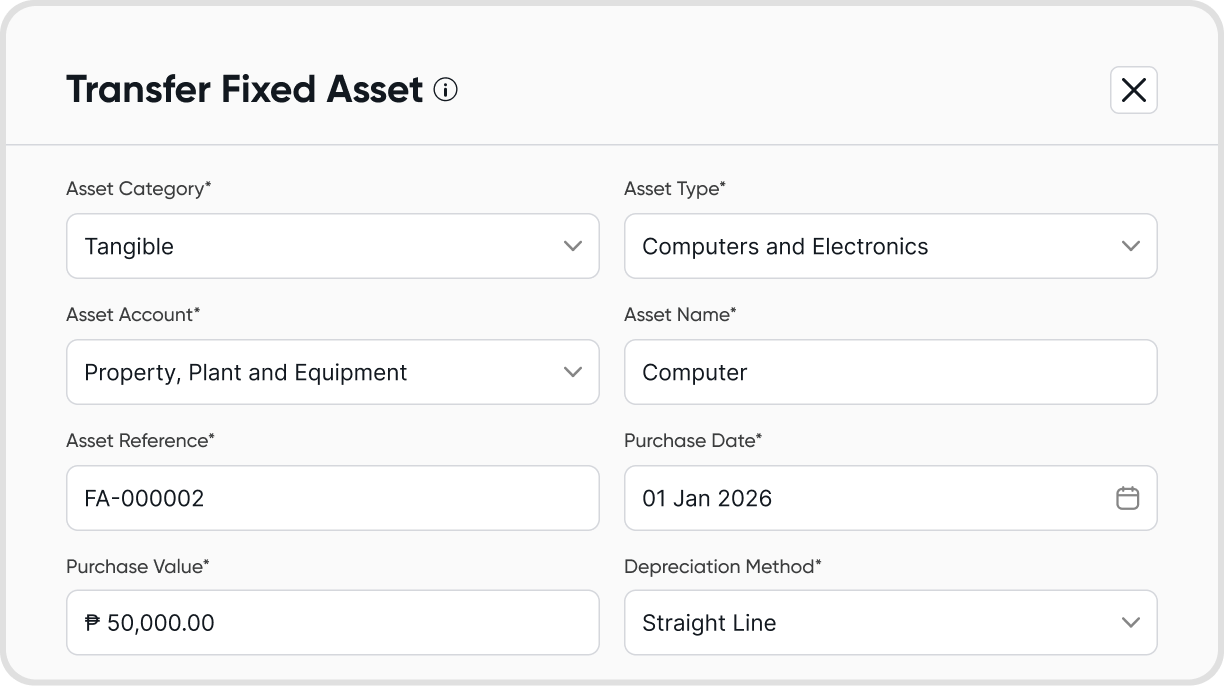Click the chevron arrow in Asset Account
Screen dimensions: 1224x686
[x=573, y=372]
